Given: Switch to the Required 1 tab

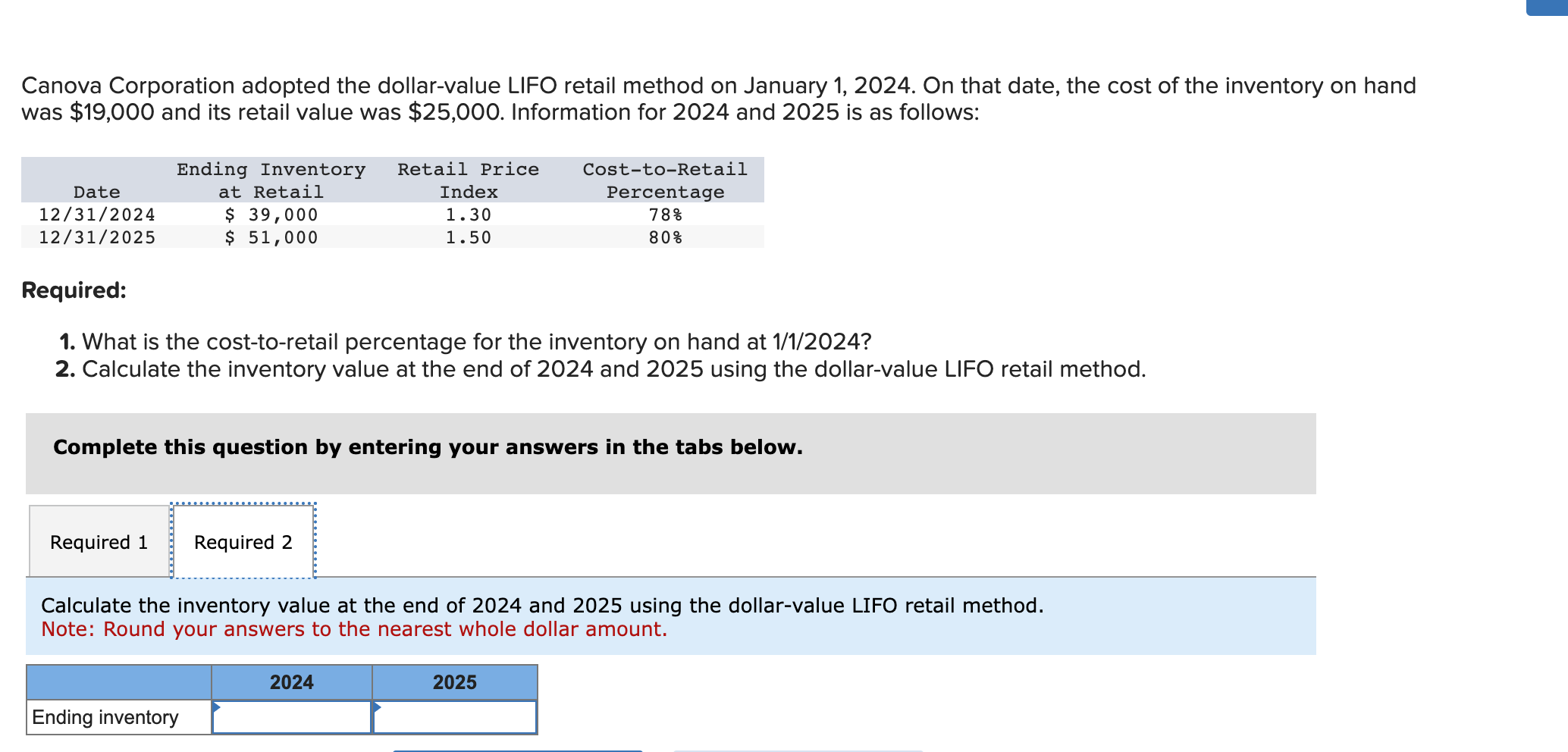Looking at the screenshot, I should point(99,542).
